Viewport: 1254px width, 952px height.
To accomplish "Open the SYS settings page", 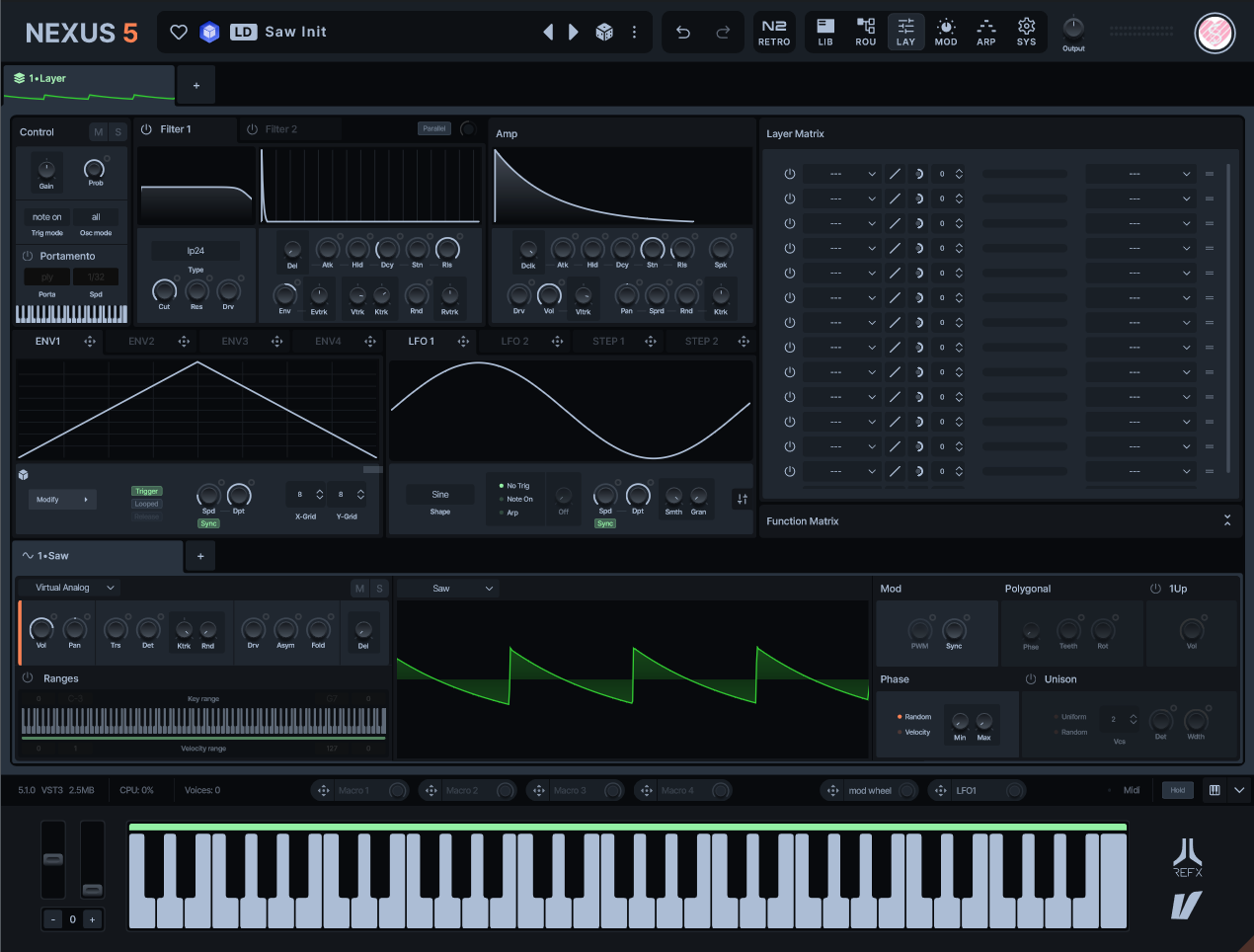I will [x=1026, y=32].
